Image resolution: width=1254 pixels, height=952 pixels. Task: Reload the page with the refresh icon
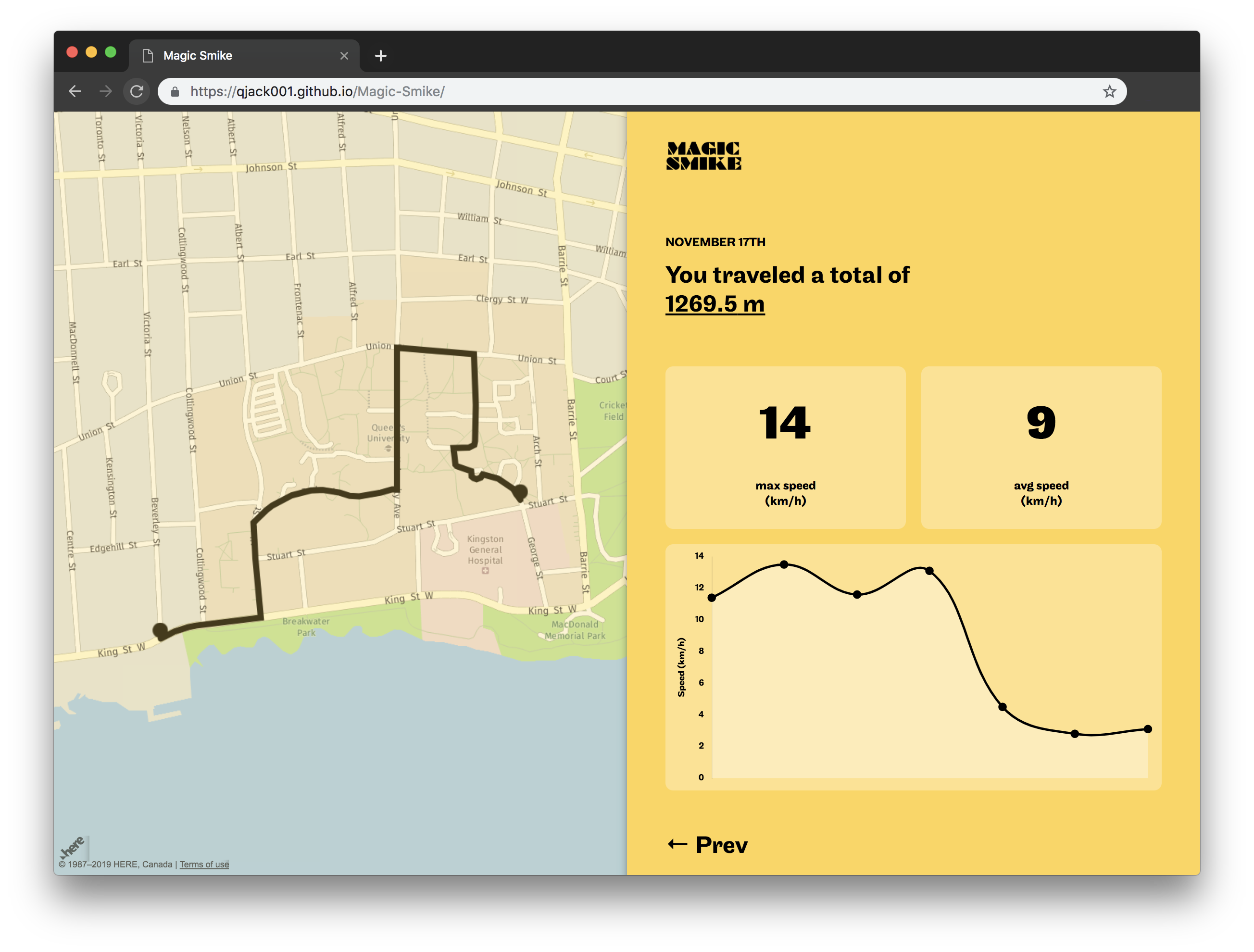point(137,91)
